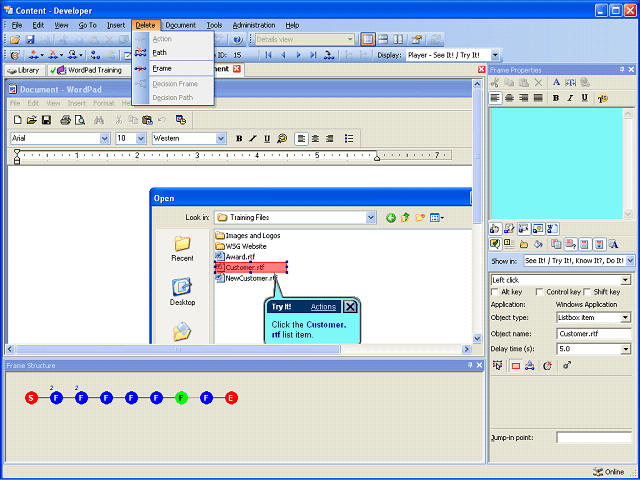Open the Administration menu
This screenshot has height=480, width=640.
point(254,25)
